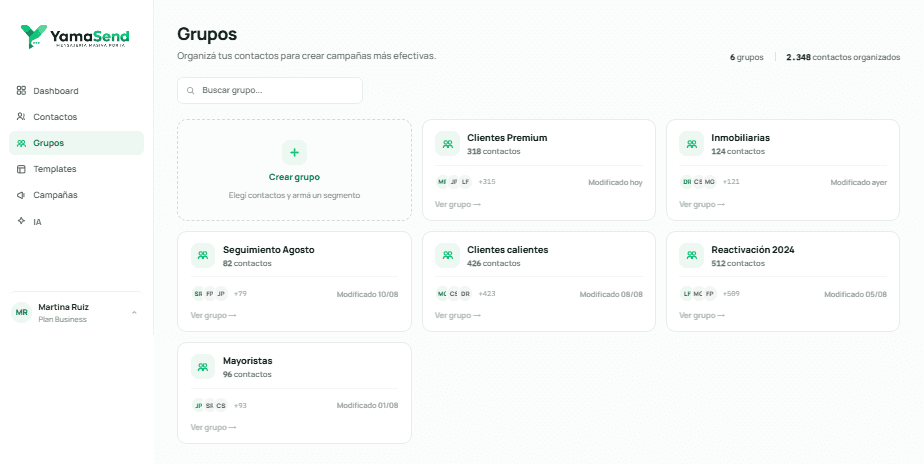
Task: Click the Inmobiliarias title
Action: click(x=740, y=138)
